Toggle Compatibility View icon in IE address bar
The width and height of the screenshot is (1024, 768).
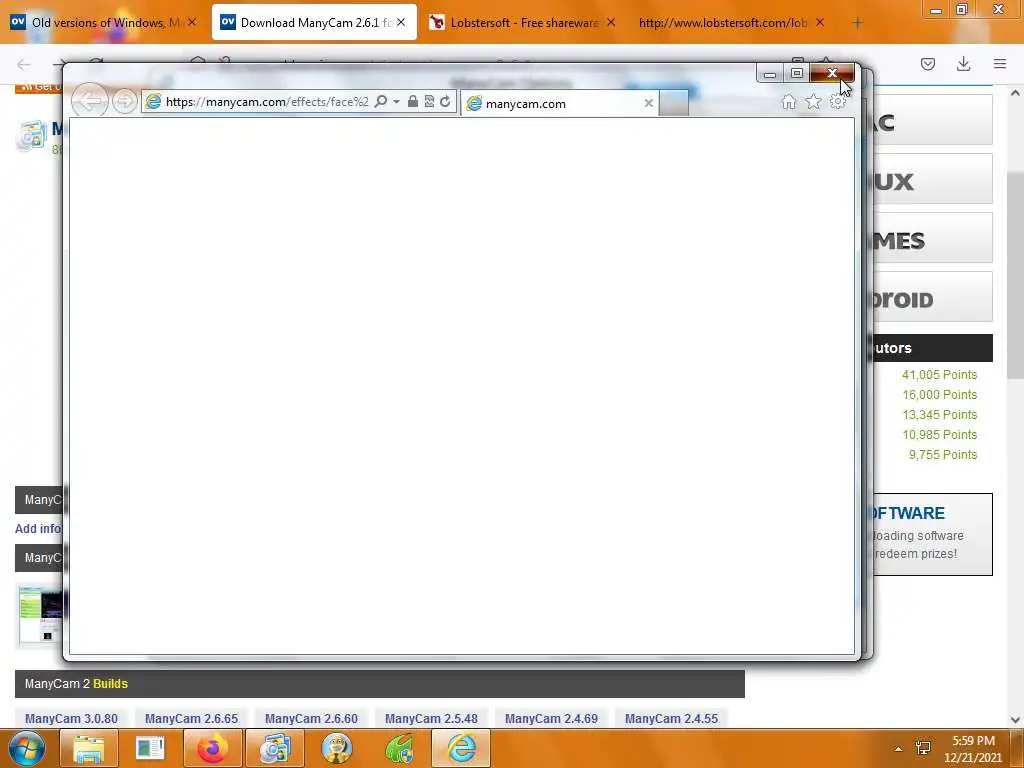click(x=429, y=101)
